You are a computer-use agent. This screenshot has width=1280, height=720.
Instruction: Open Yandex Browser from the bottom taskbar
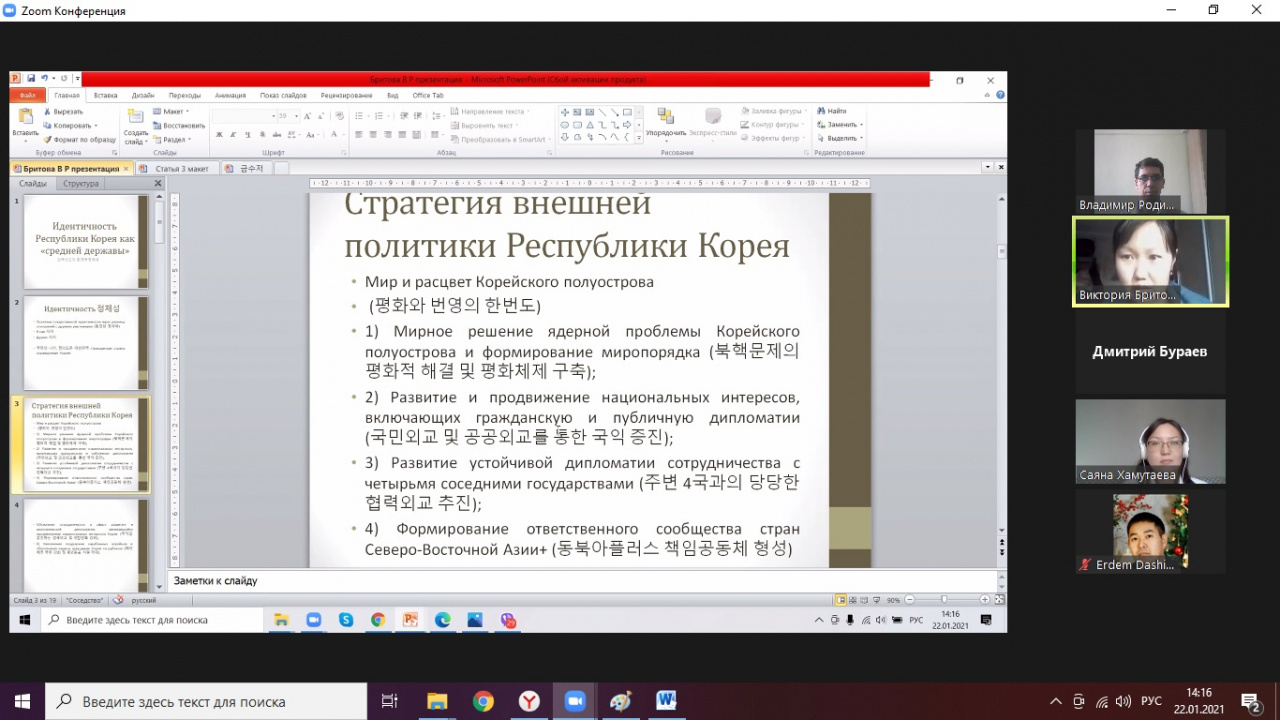tap(529, 701)
